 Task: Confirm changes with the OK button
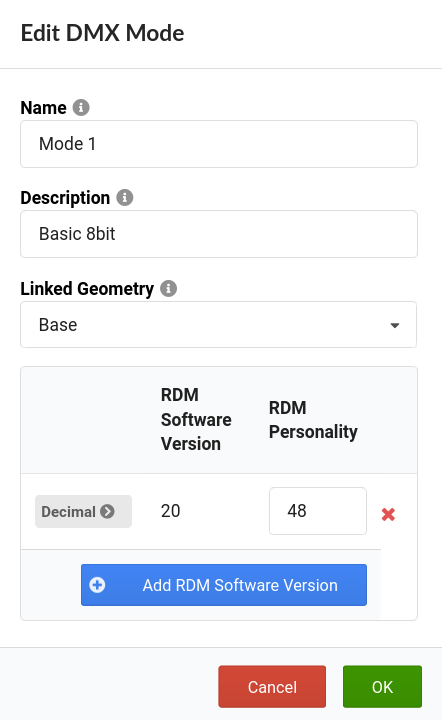coord(382,686)
